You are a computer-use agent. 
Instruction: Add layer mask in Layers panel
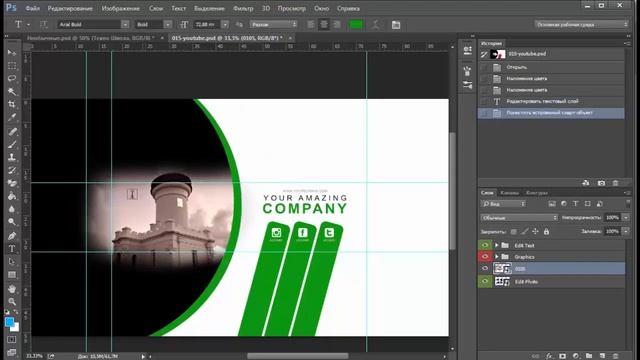[562, 356]
